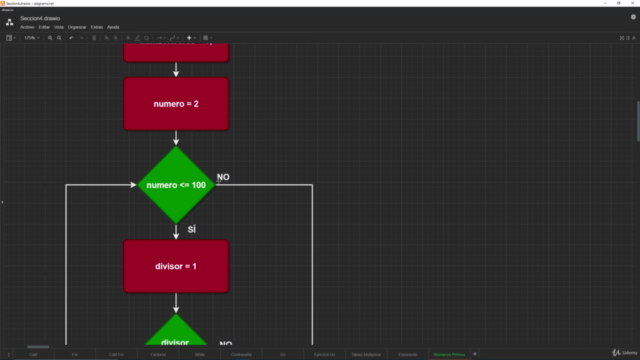Open the 175% zoom level dropdown
The height and width of the screenshot is (360, 640).
click(31, 38)
